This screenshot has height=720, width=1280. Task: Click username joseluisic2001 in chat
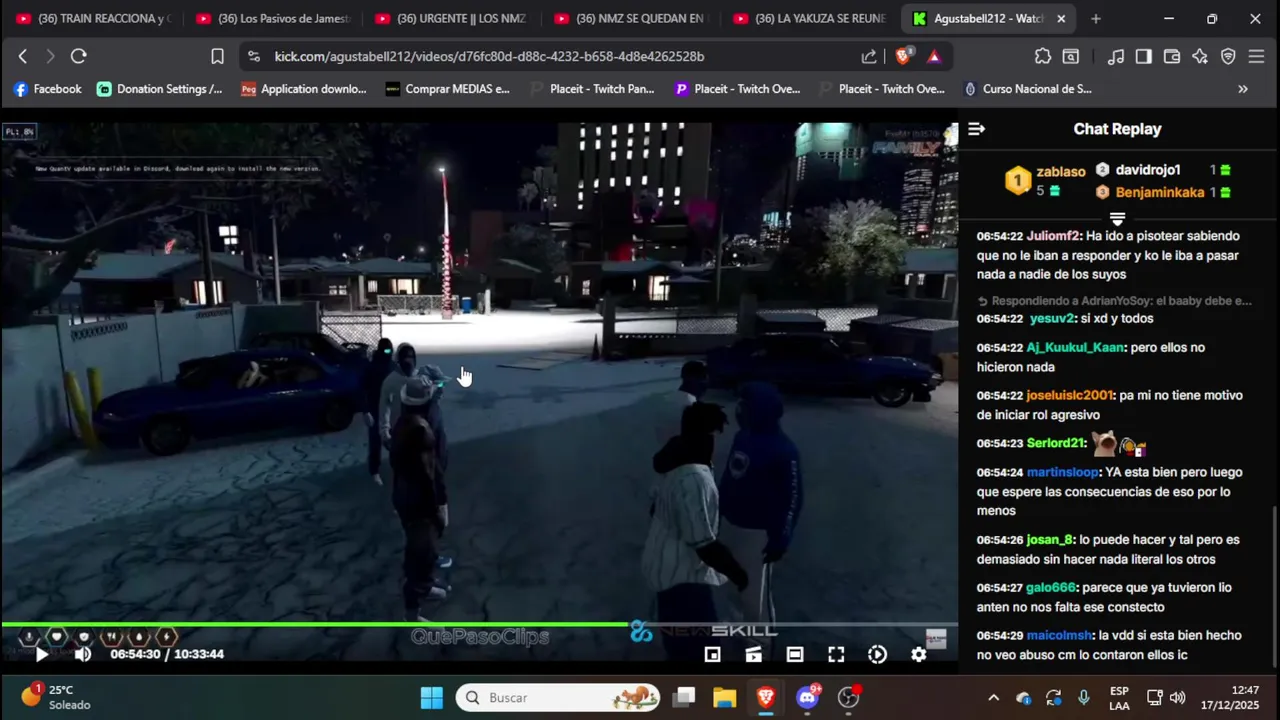click(1069, 395)
